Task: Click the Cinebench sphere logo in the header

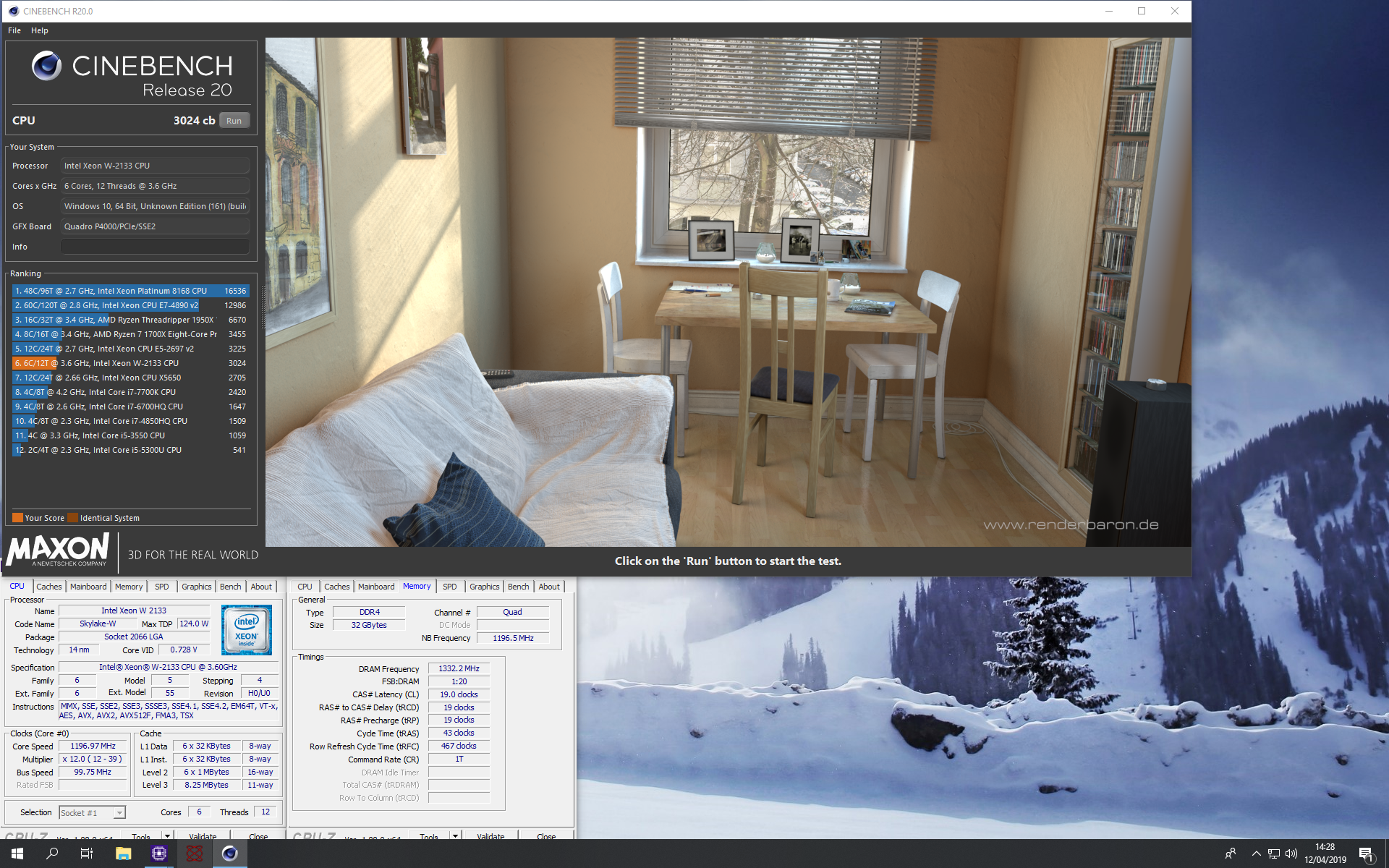Action: (x=47, y=66)
